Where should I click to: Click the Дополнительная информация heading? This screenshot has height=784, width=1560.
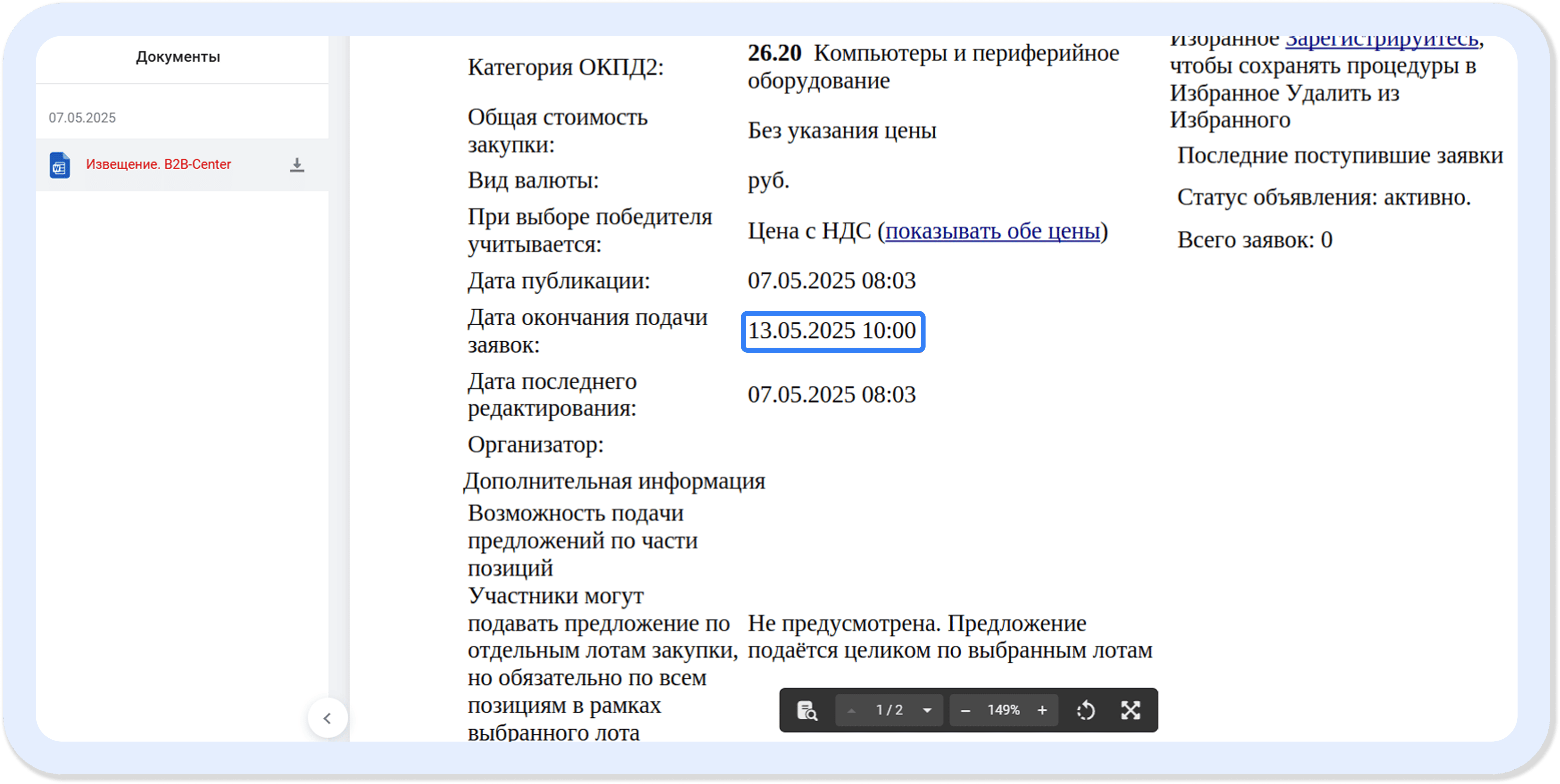point(614,482)
